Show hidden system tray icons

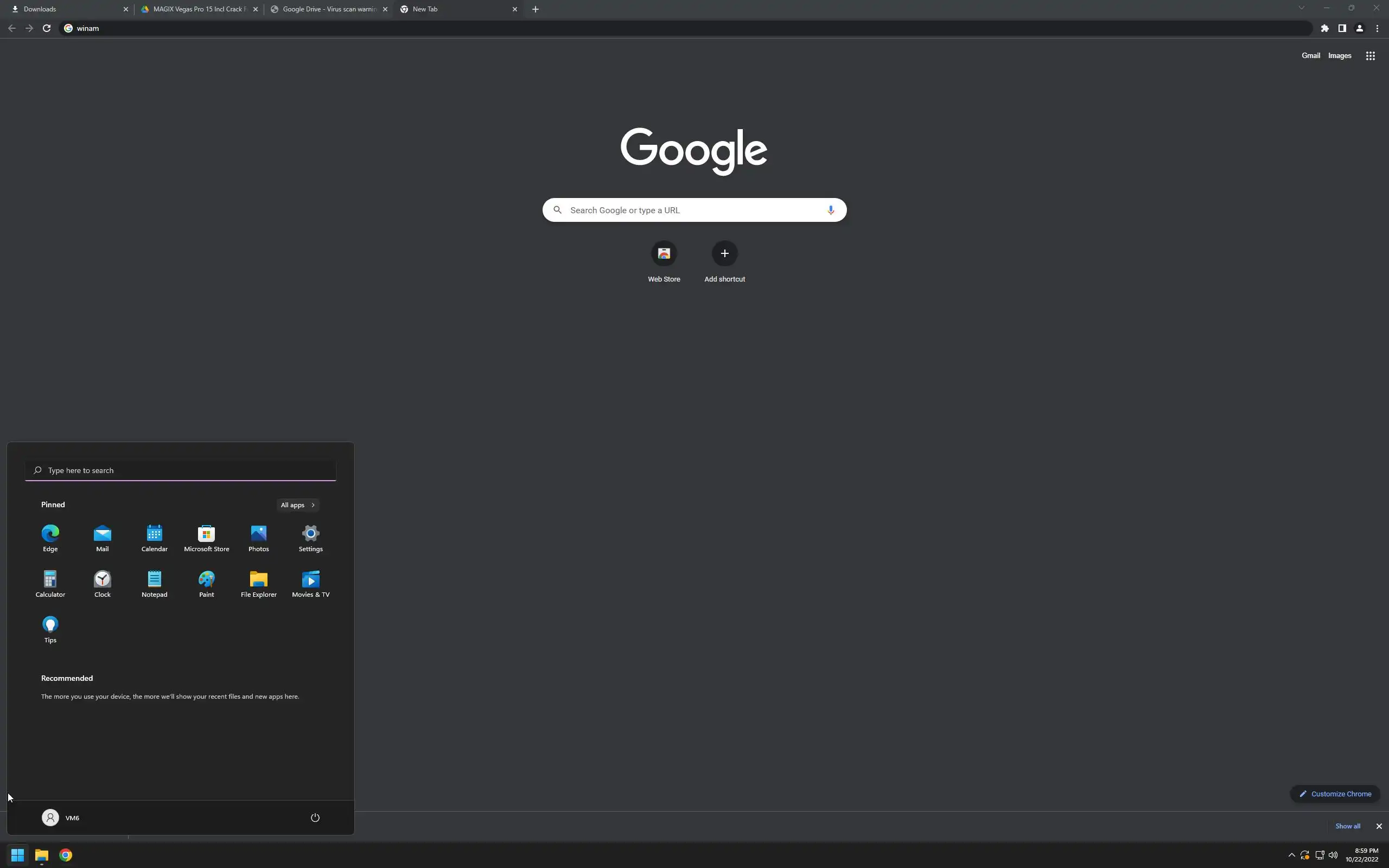[1291, 855]
